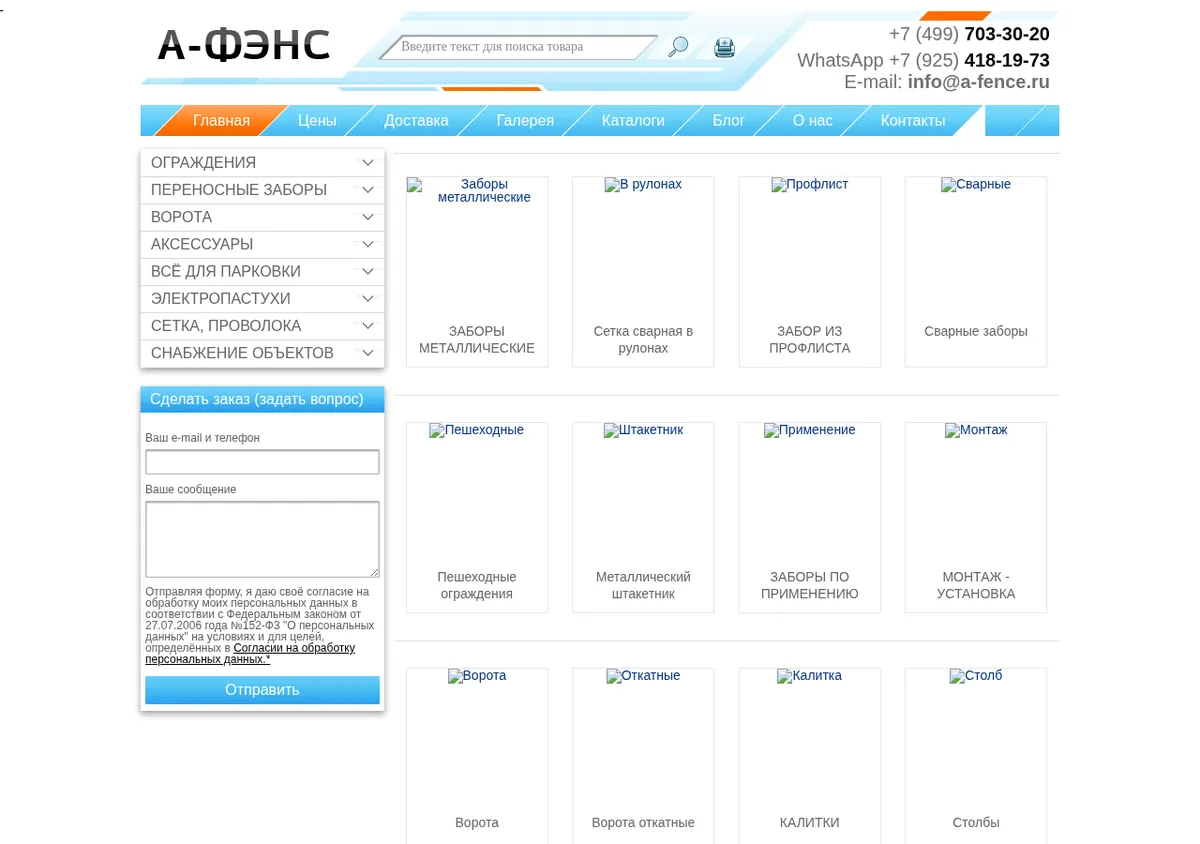The width and height of the screenshot is (1200, 844).
Task: Select the Ворота откатные category thumbnail
Action: click(643, 676)
